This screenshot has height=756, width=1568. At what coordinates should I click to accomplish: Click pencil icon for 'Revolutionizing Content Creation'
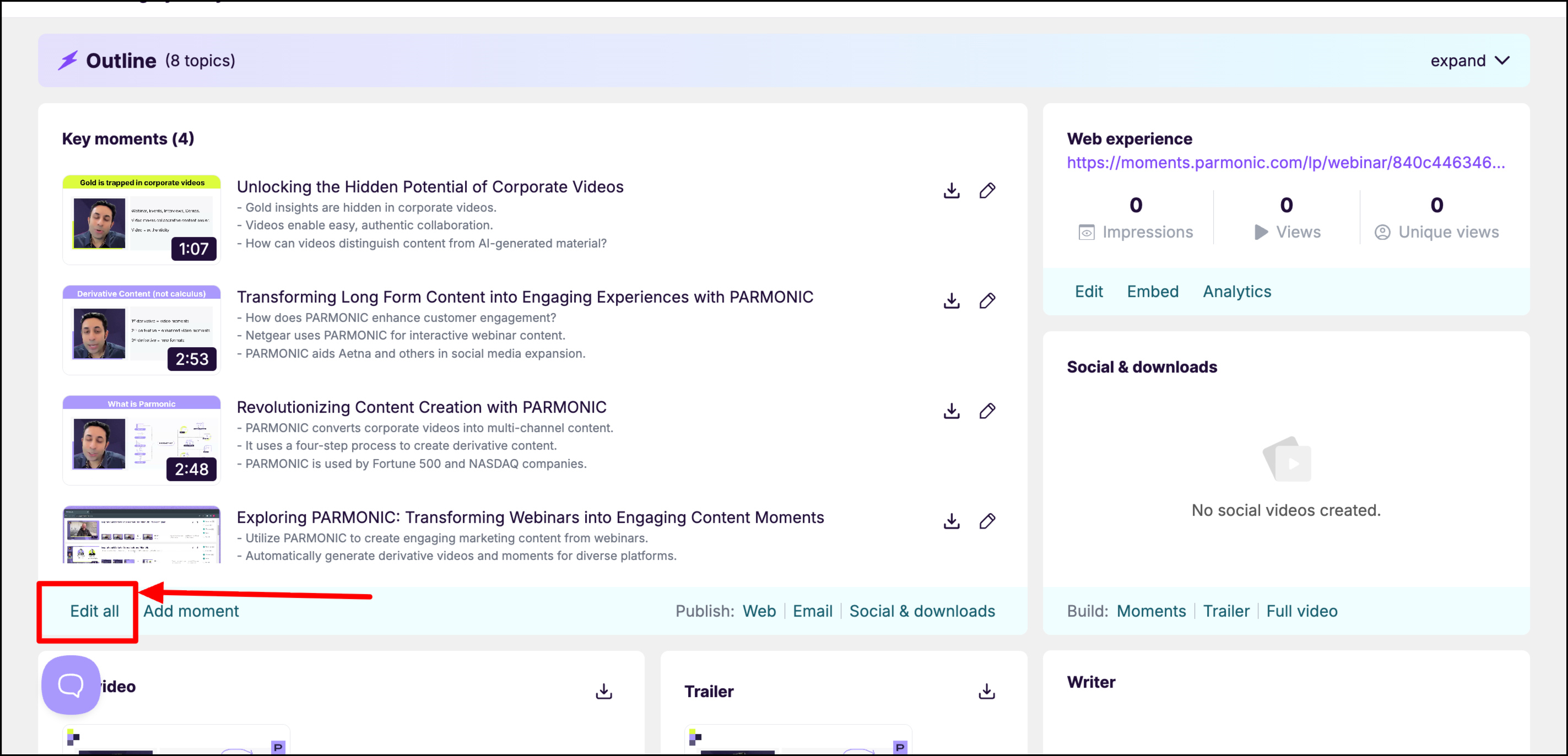(987, 411)
